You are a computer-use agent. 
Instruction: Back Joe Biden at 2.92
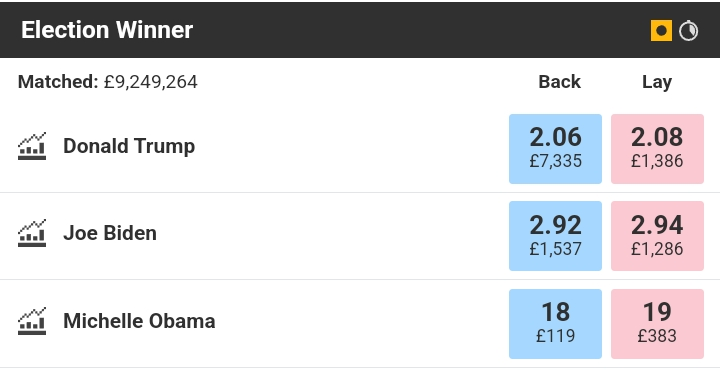(555, 236)
